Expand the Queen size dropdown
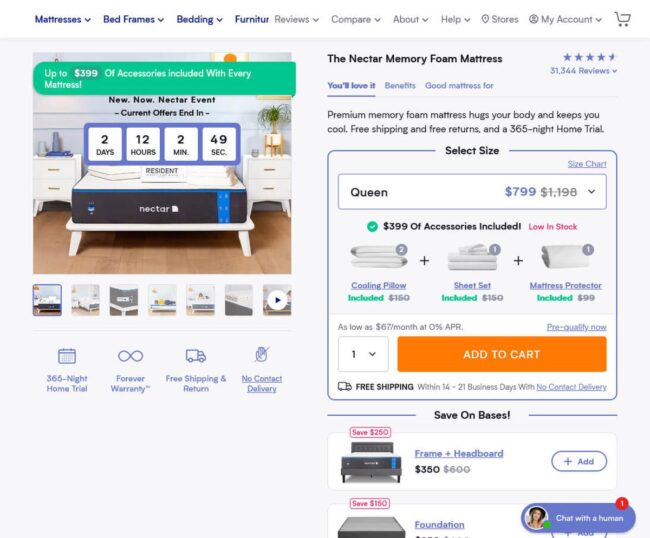The image size is (650, 538). (x=472, y=192)
